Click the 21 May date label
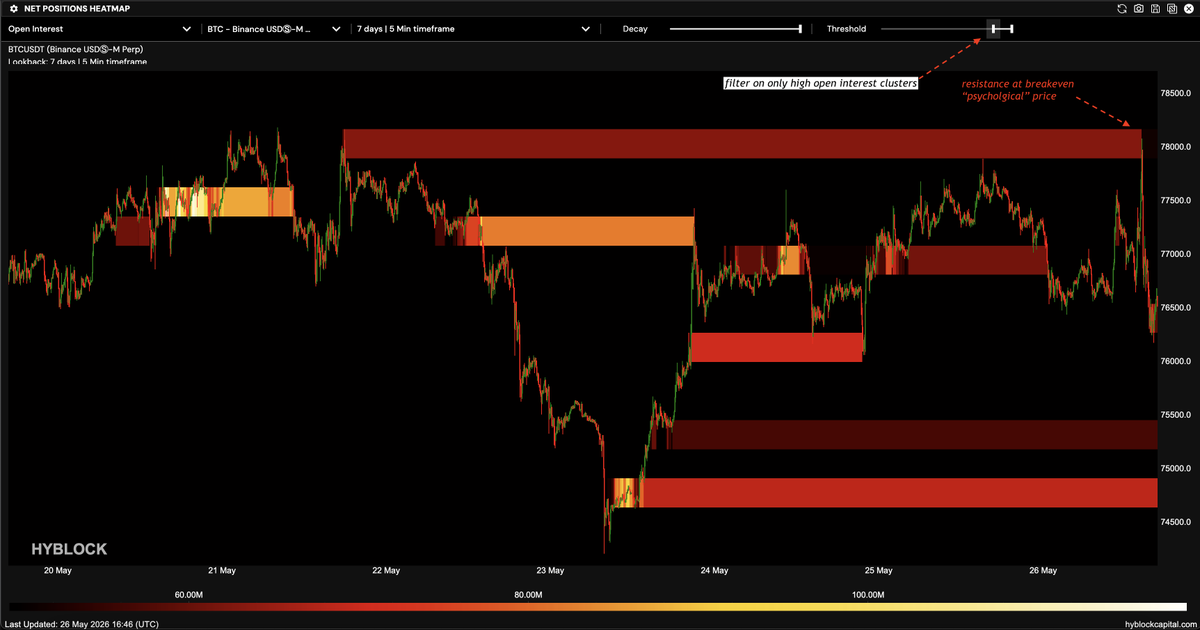The height and width of the screenshot is (630, 1200). tap(221, 571)
